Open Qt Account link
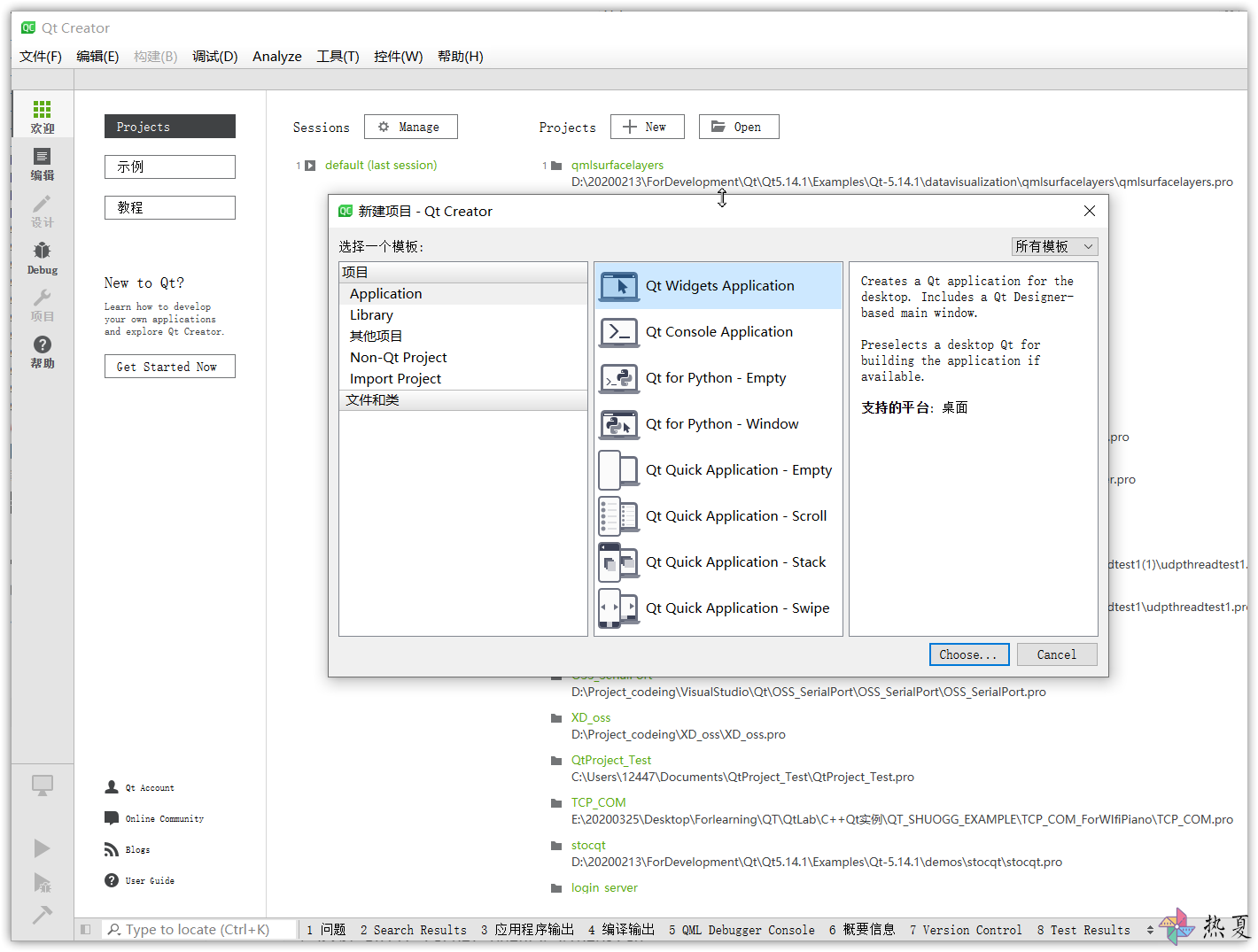This screenshot has height=952, width=1258. (x=140, y=787)
